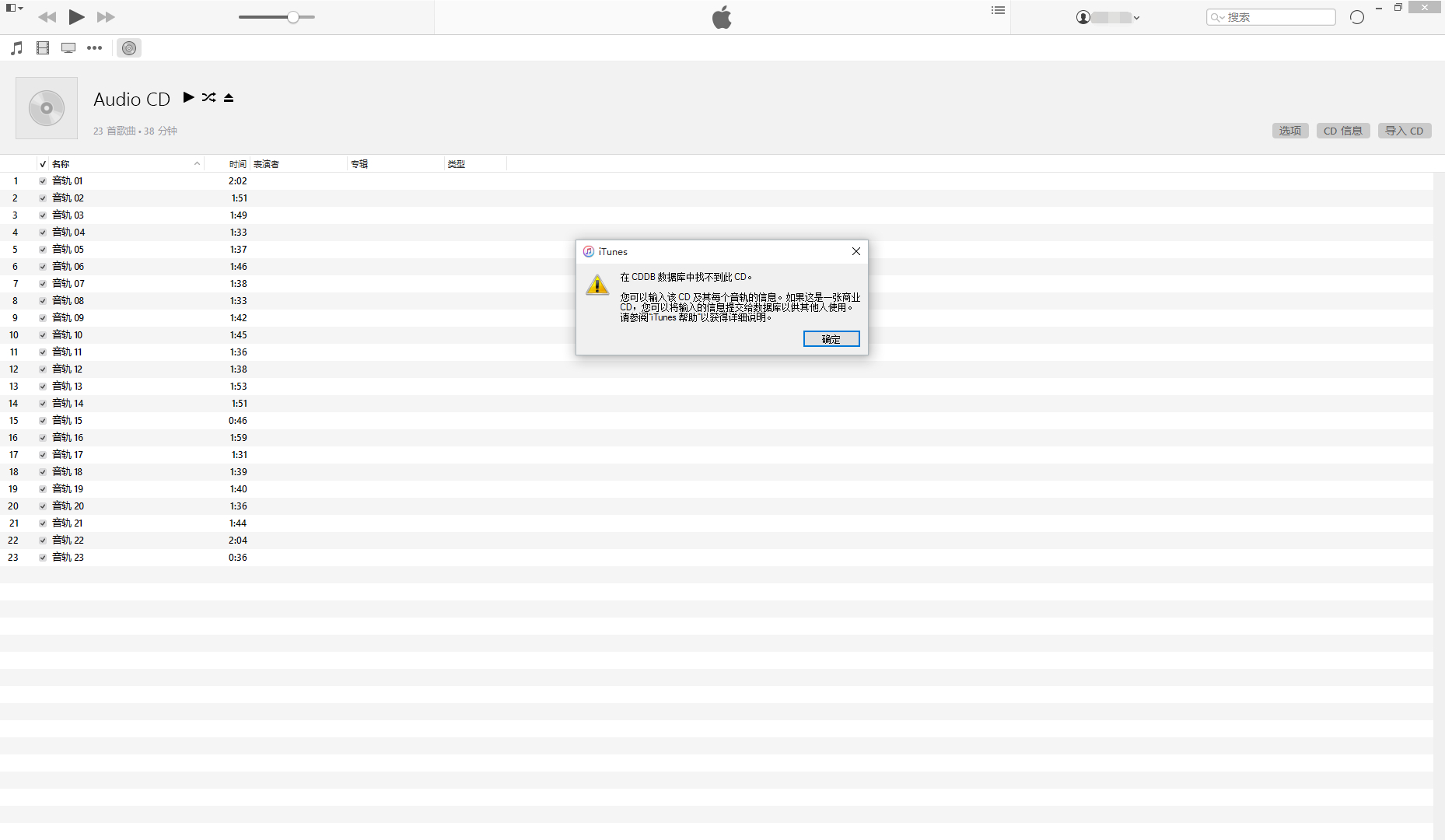Viewport: 1445px width, 840px height.
Task: Restore down the iTunes window
Action: pyautogui.click(x=1398, y=8)
